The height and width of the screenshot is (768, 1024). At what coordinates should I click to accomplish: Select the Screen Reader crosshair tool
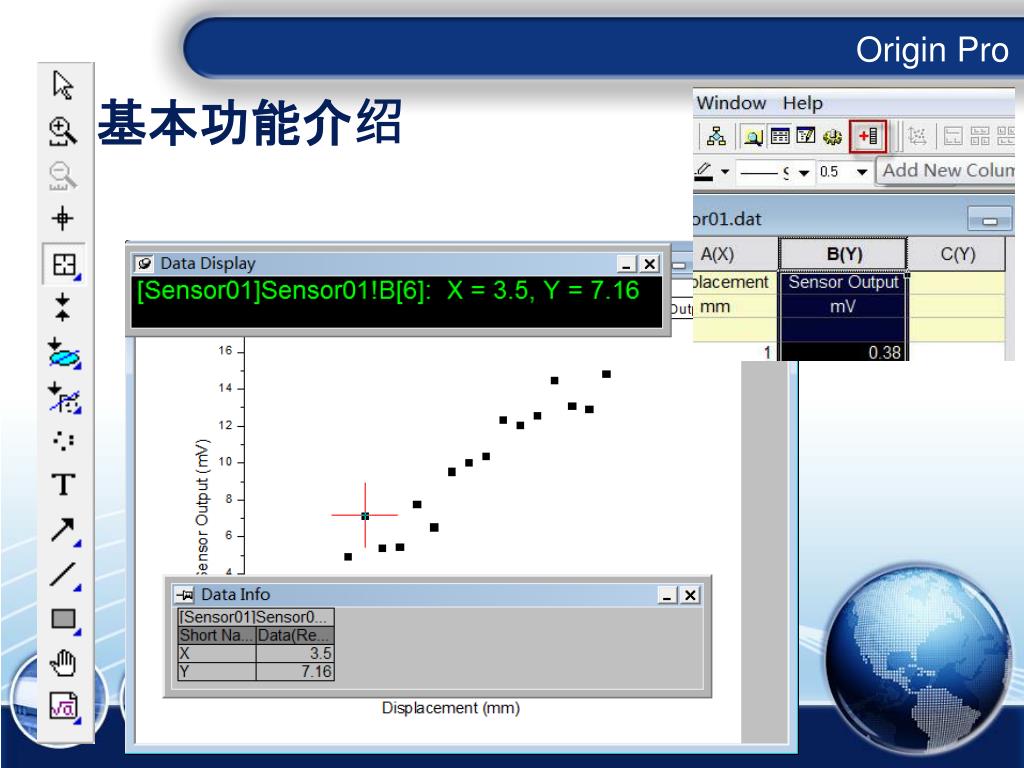point(63,218)
